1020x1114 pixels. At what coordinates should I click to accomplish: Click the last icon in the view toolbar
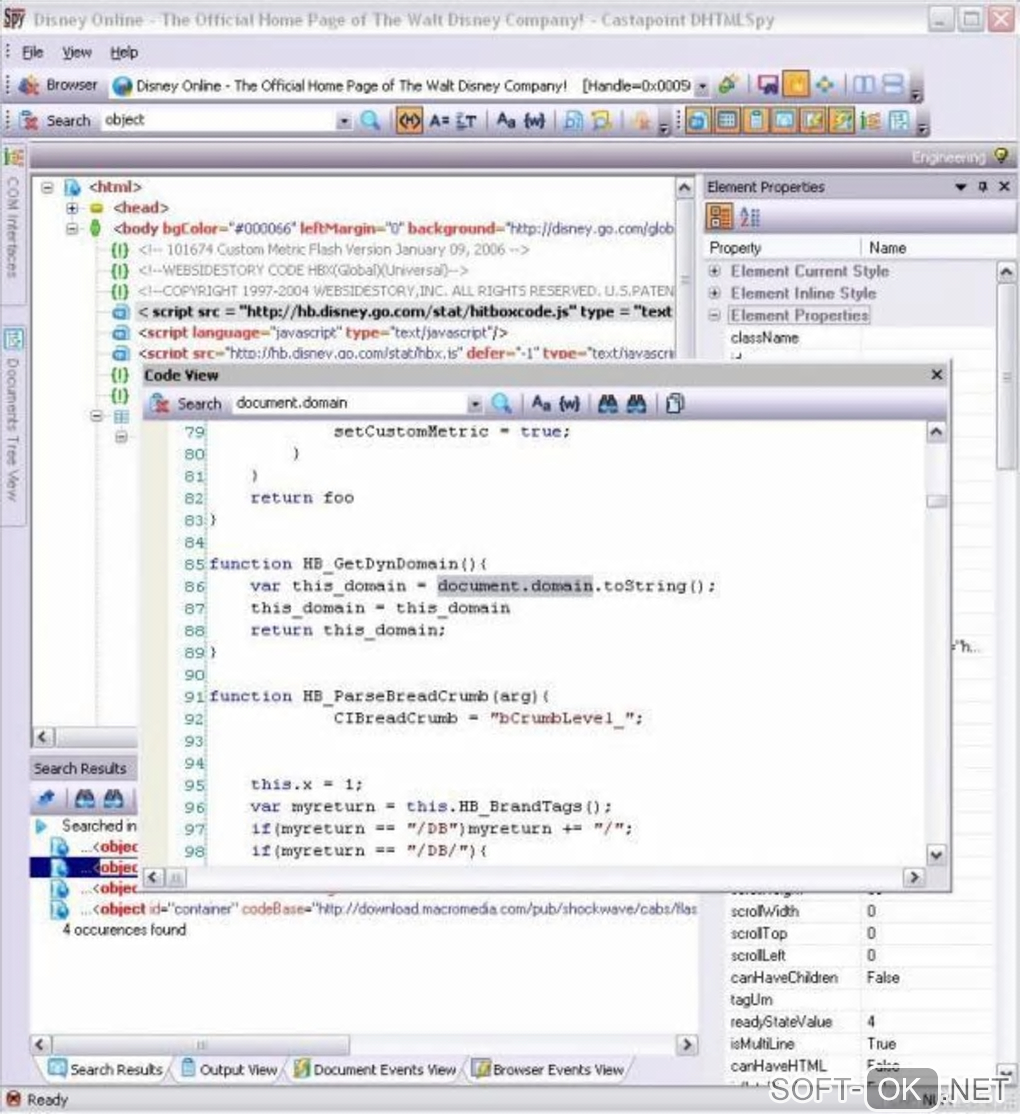click(899, 121)
